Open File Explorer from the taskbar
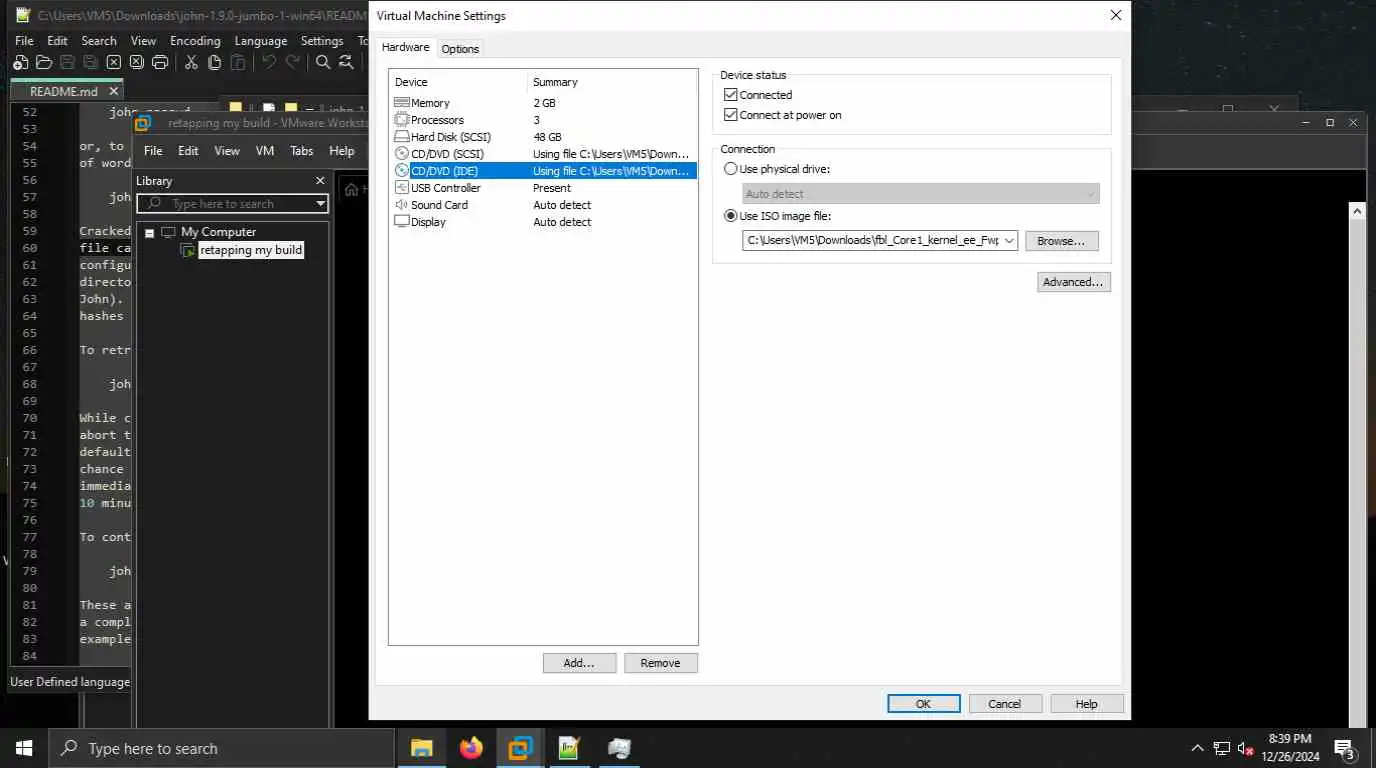 (x=422, y=748)
